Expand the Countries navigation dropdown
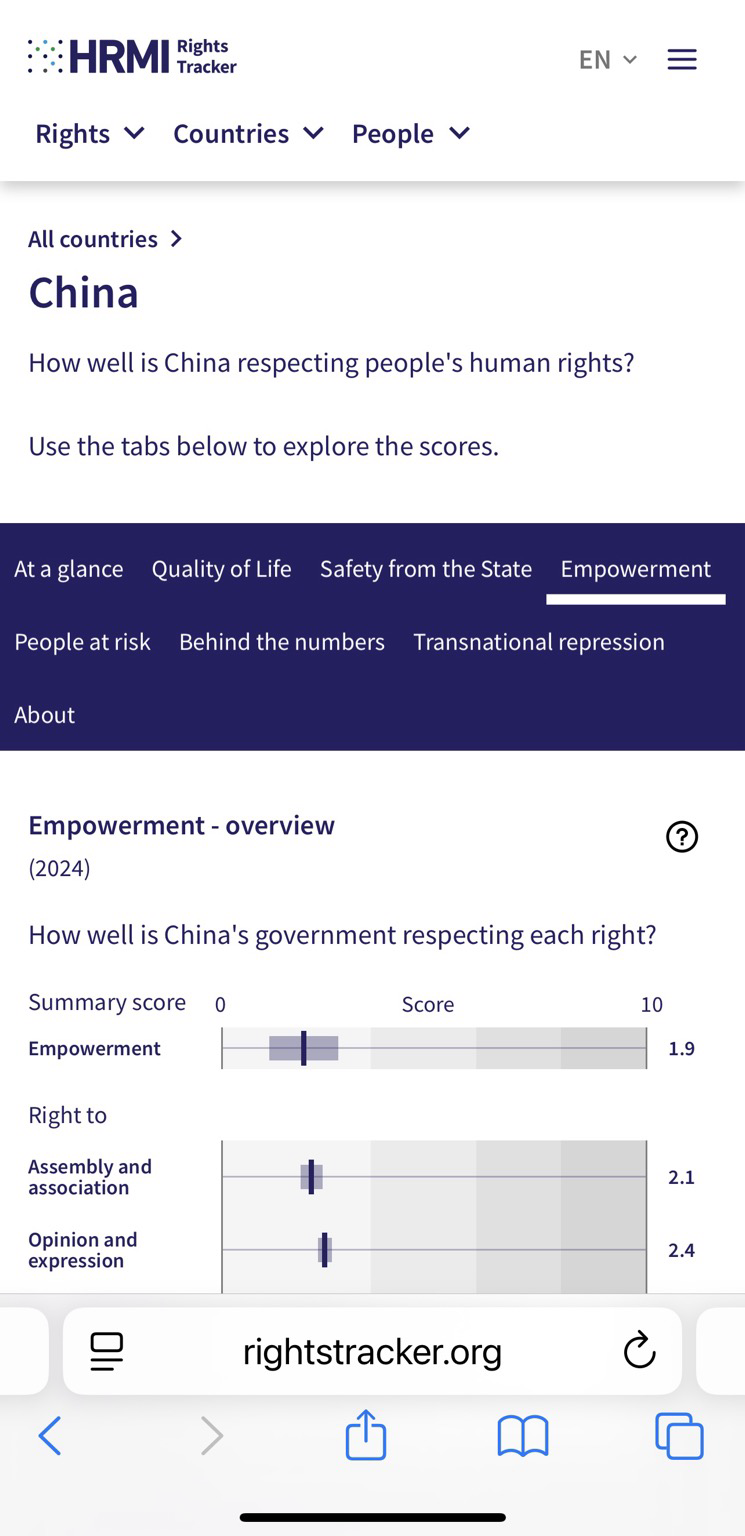The height and width of the screenshot is (1536, 745). (248, 133)
